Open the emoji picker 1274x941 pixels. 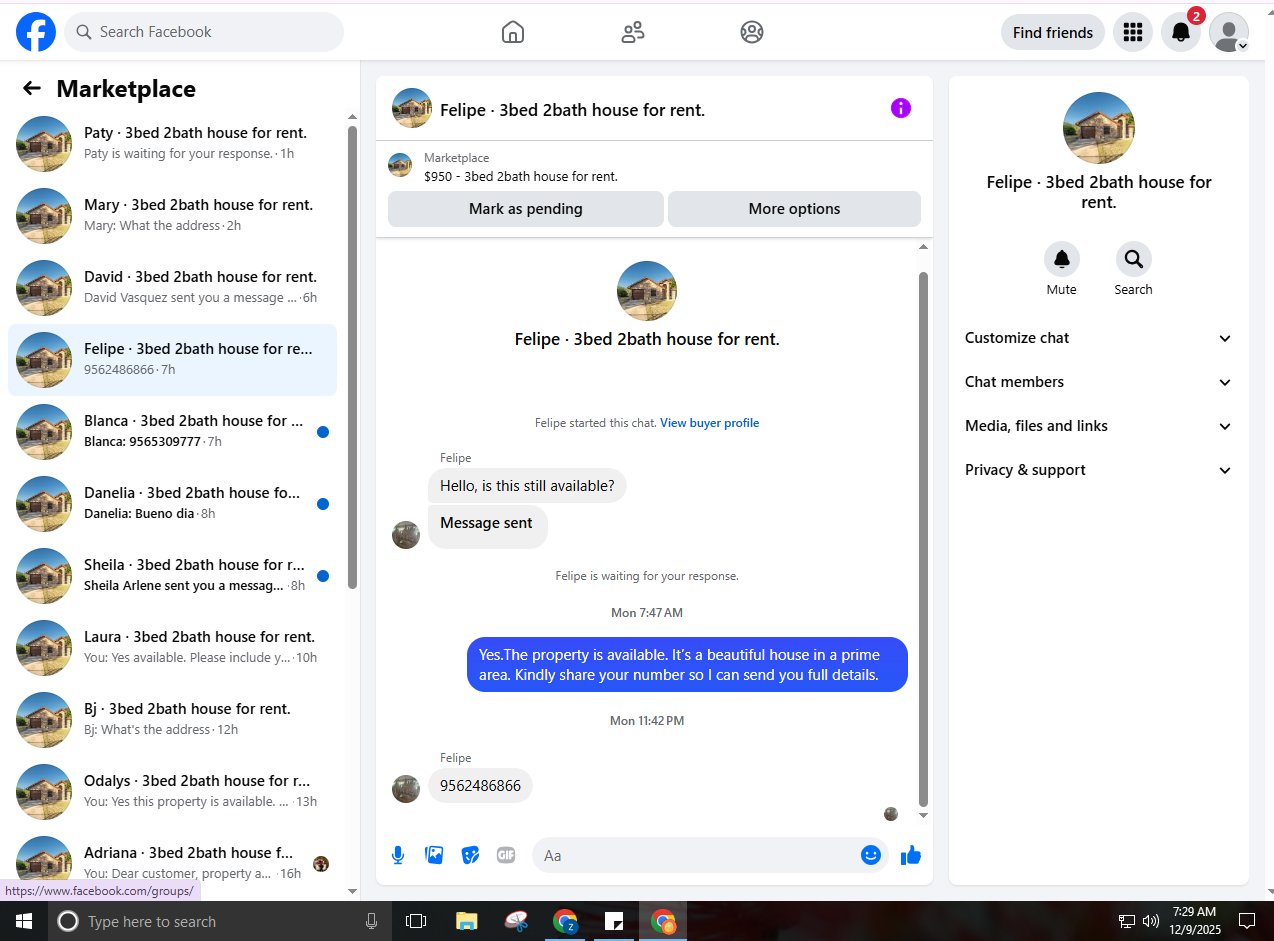[871, 855]
